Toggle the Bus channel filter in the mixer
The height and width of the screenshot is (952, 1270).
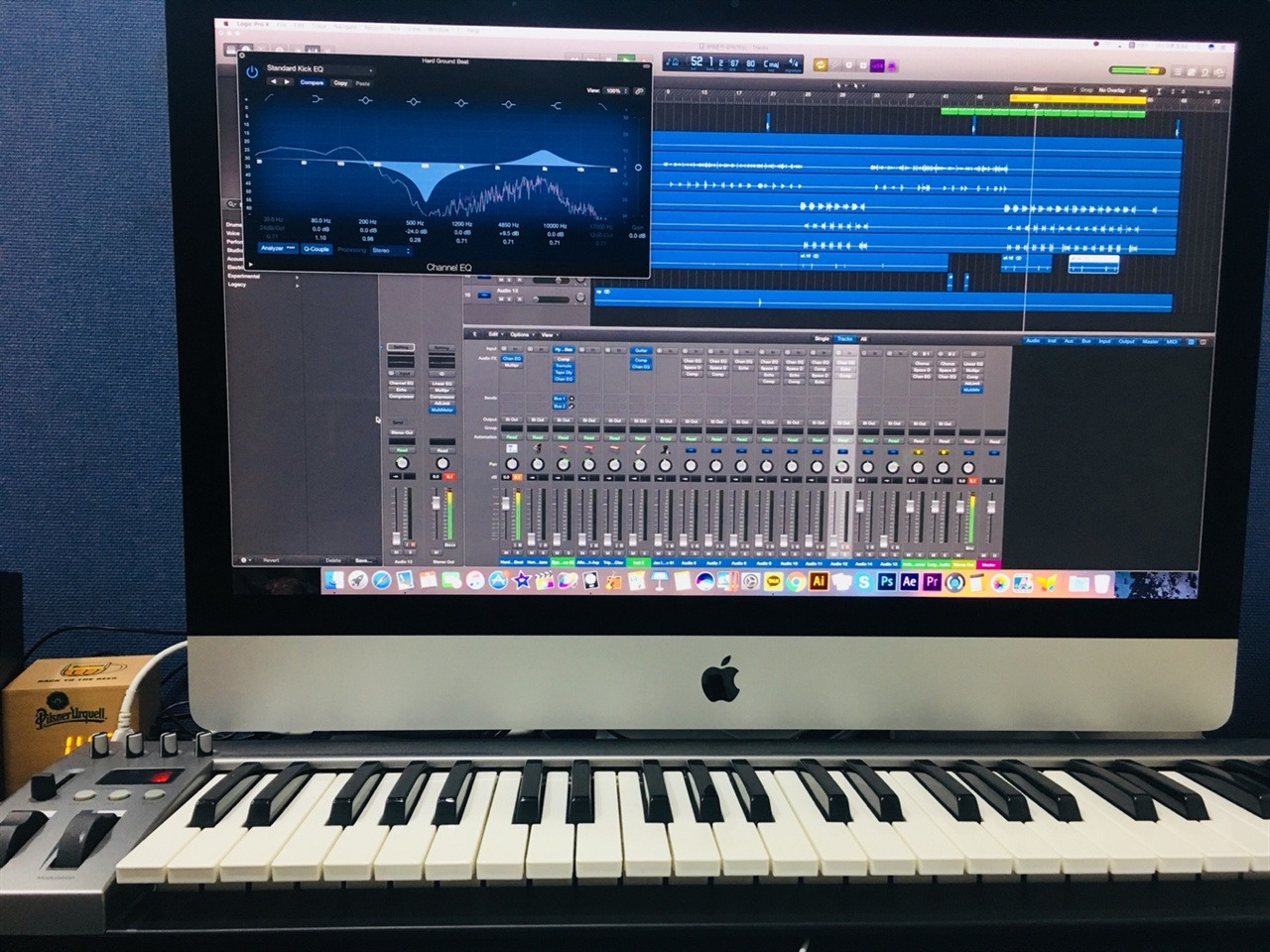[x=1086, y=341]
